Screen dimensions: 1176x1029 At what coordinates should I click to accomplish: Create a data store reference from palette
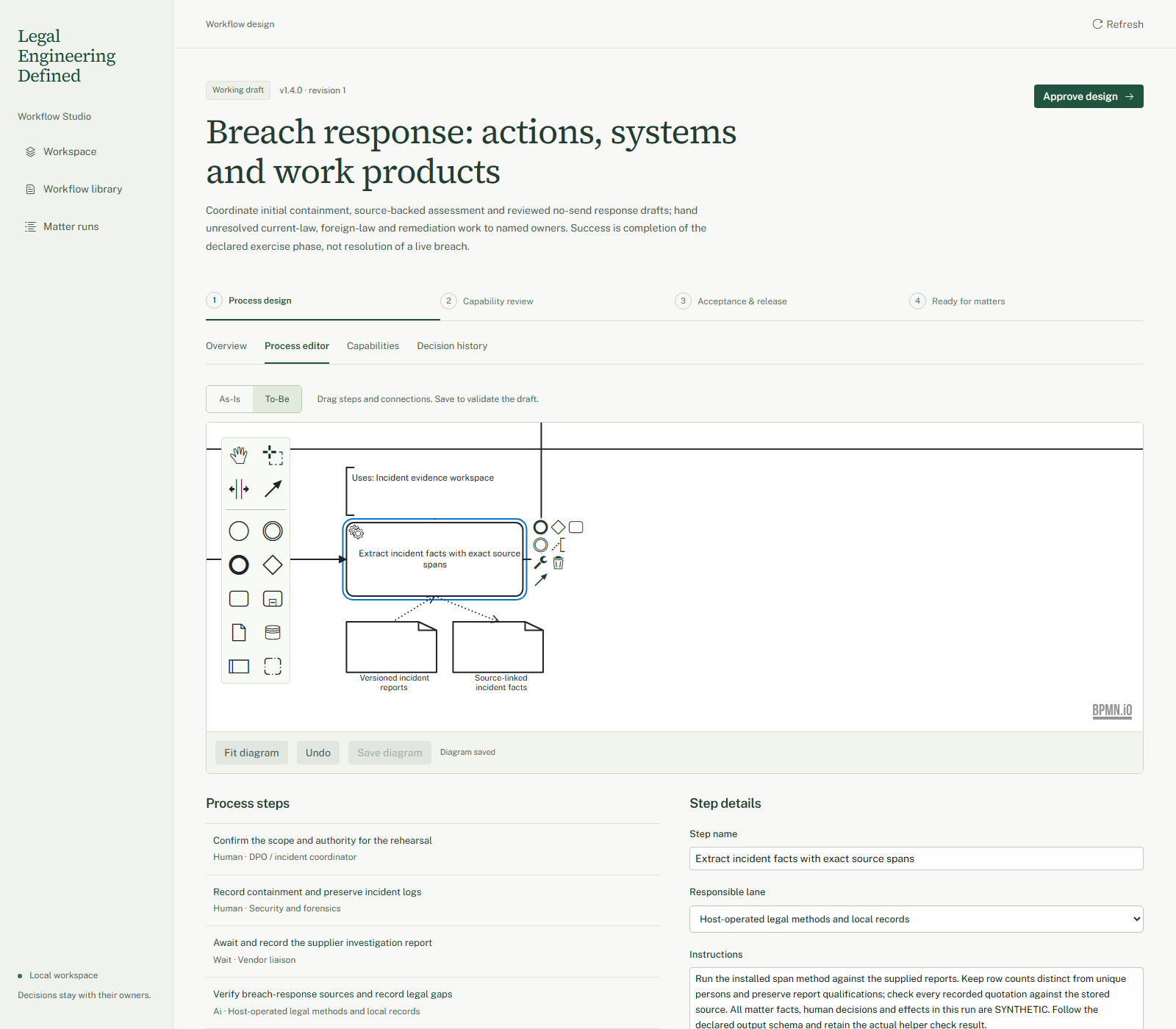coord(273,632)
